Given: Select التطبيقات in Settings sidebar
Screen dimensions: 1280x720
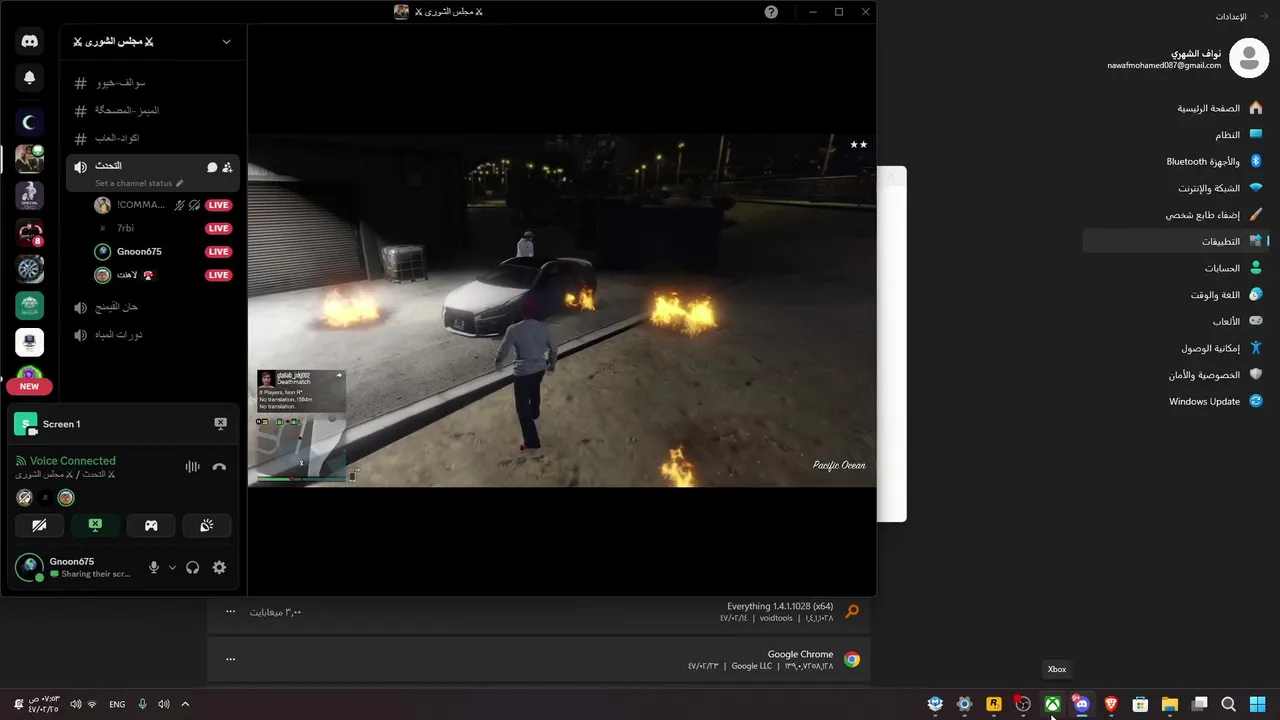Looking at the screenshot, I should pyautogui.click(x=1175, y=241).
